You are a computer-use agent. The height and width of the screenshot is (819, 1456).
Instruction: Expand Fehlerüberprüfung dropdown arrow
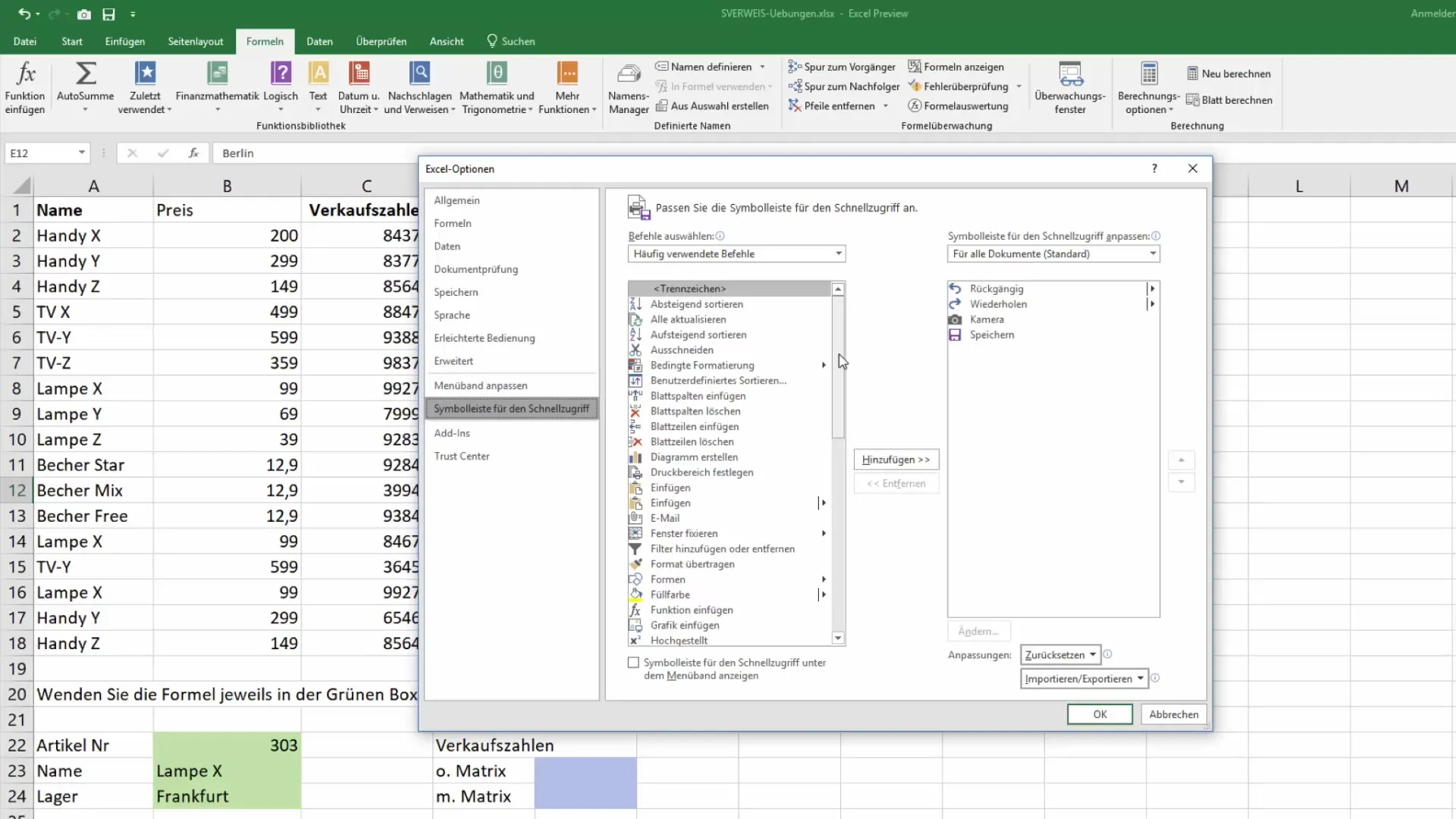click(1018, 86)
